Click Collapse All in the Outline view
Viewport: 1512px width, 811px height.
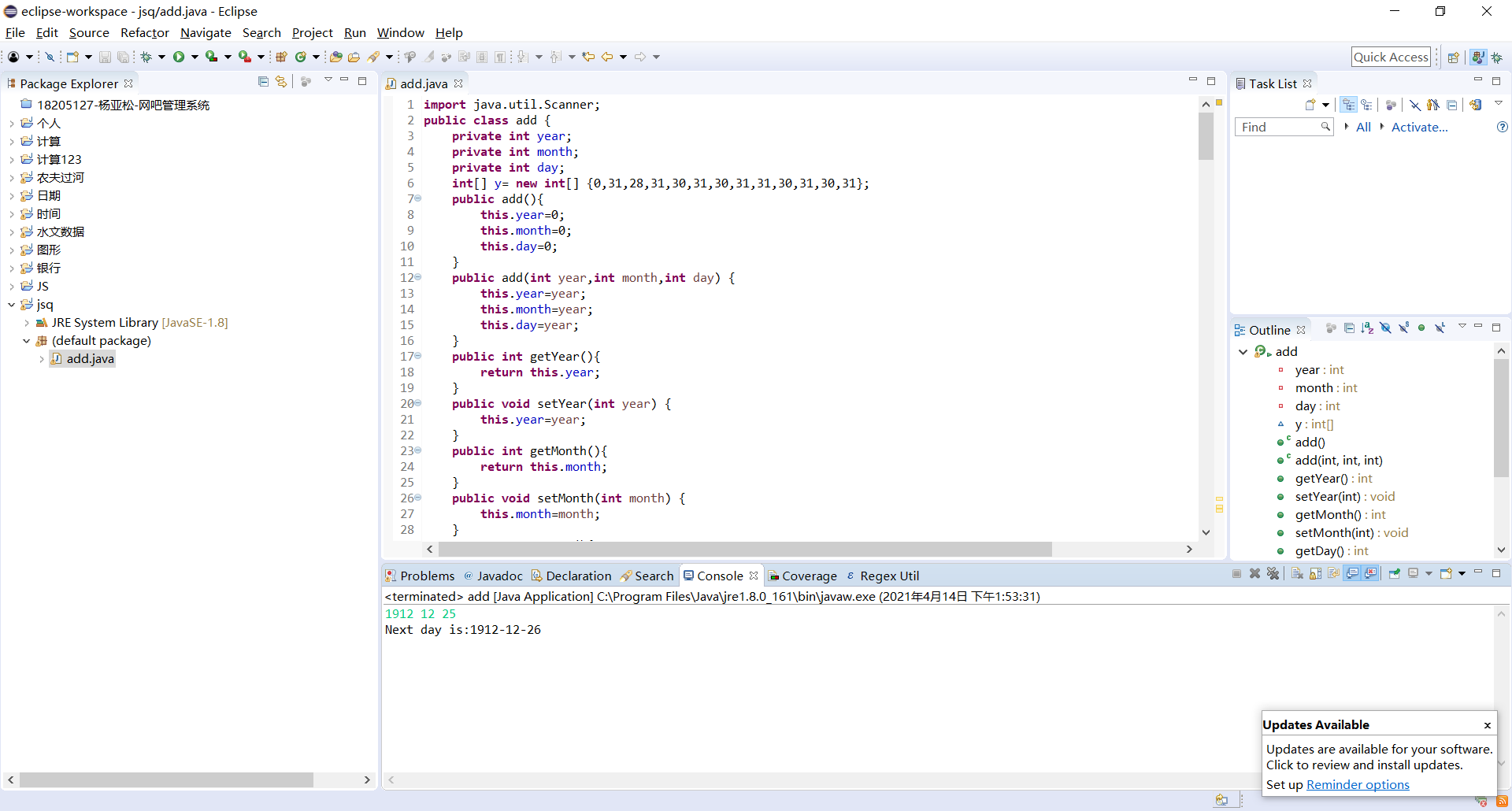[x=1349, y=328]
